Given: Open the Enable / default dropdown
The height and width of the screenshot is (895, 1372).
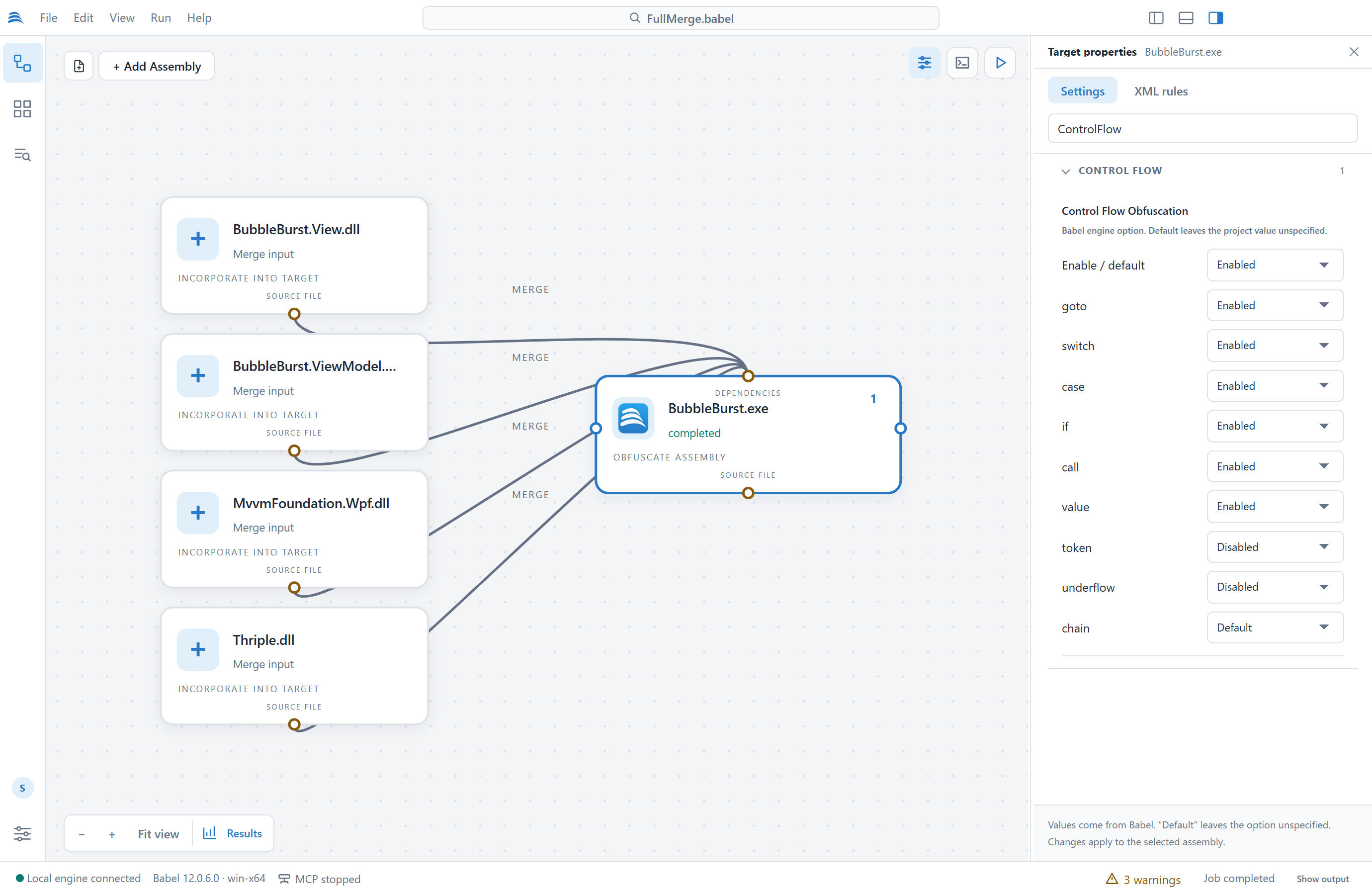Looking at the screenshot, I should coord(1275,266).
